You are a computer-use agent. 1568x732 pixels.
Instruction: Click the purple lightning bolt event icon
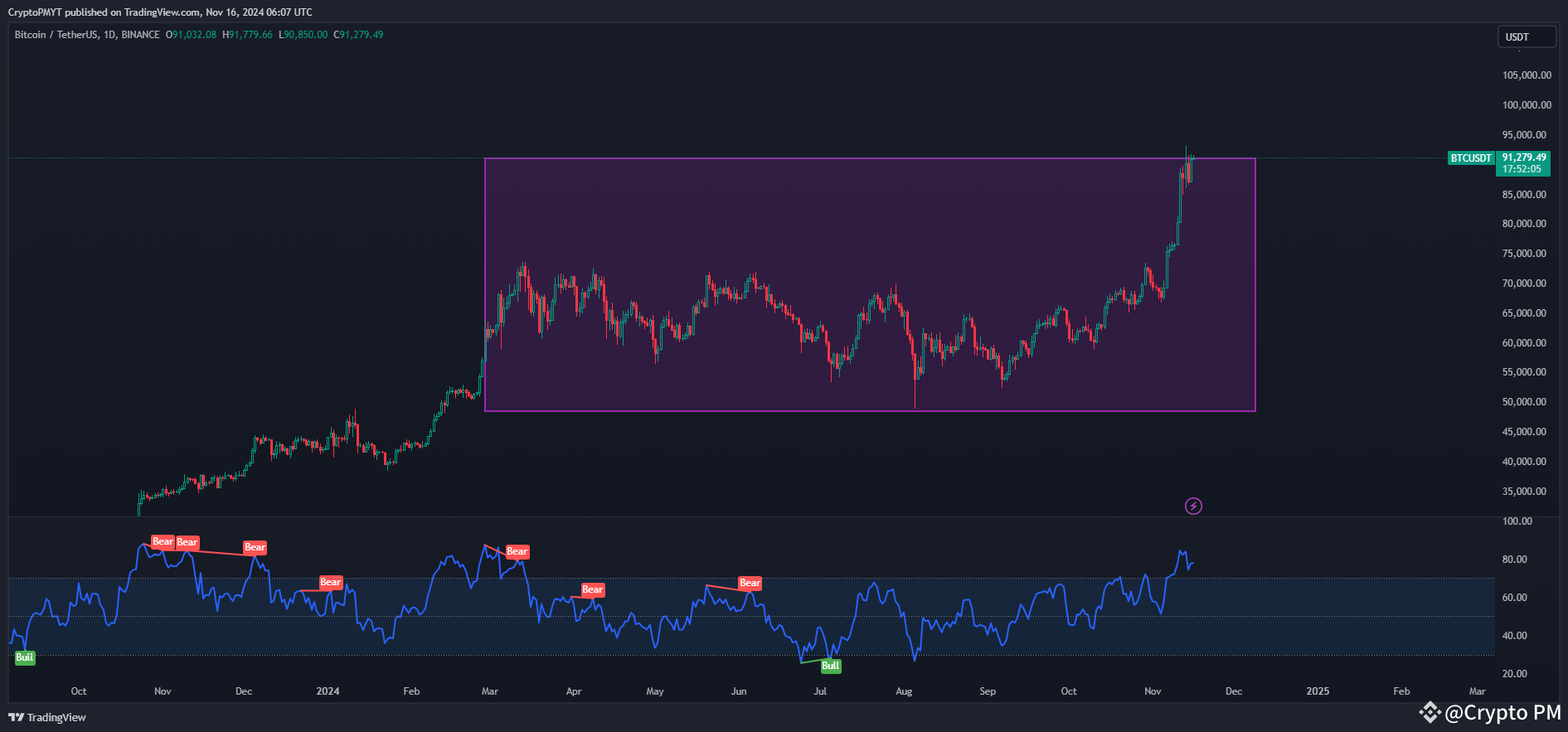point(1193,506)
